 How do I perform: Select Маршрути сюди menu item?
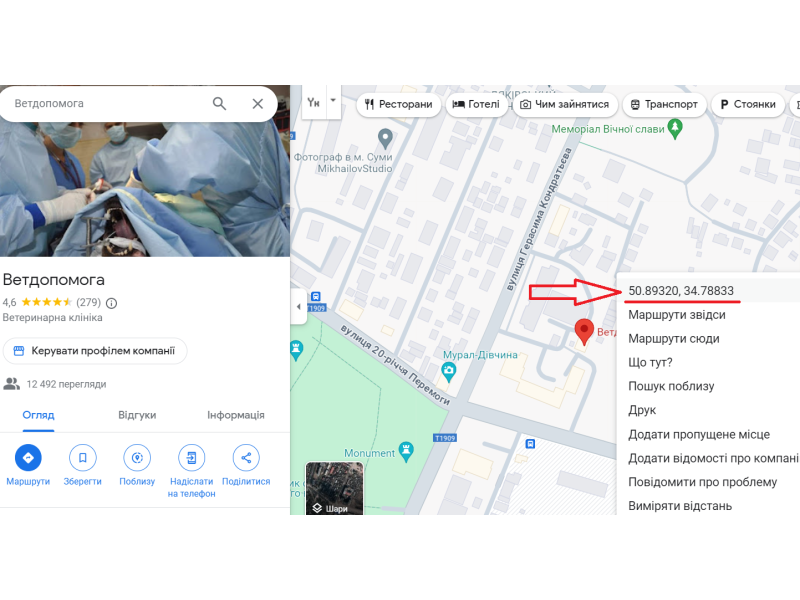tap(708, 339)
